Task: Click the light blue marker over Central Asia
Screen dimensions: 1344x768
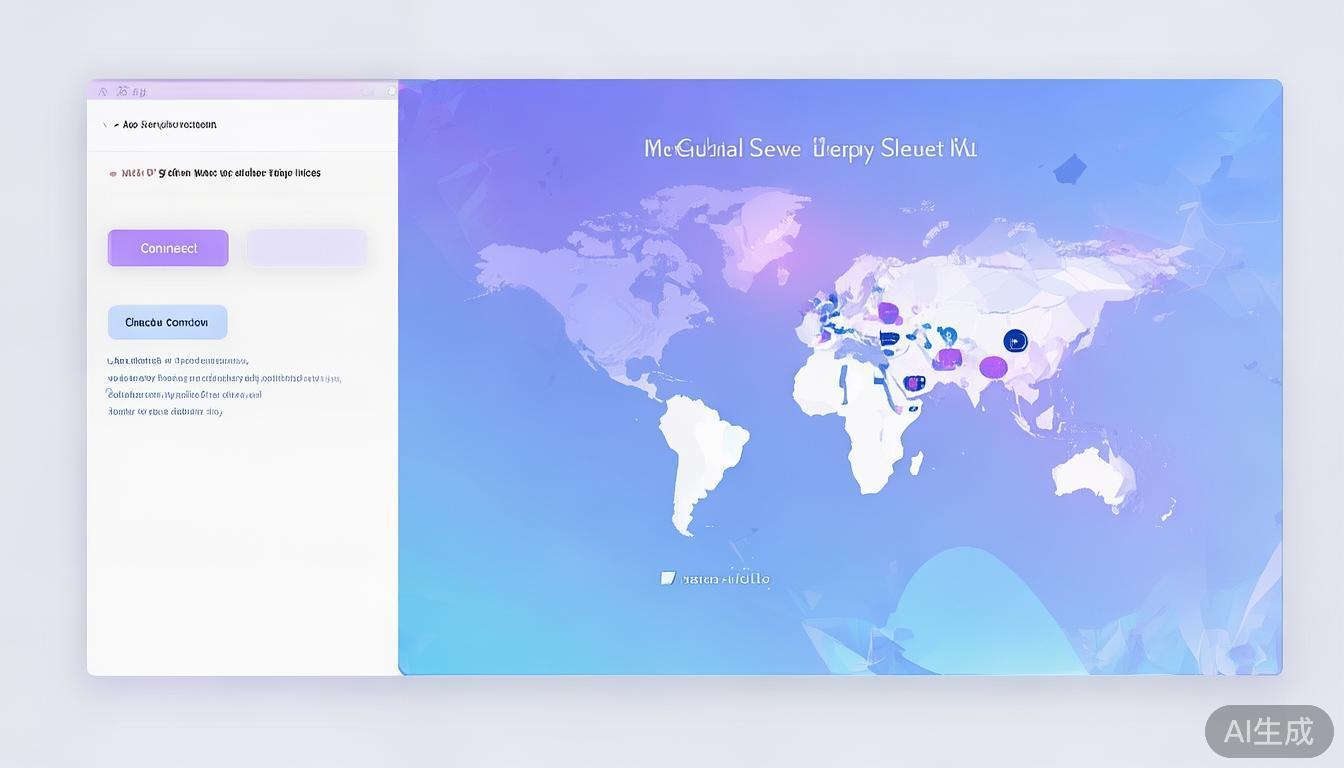Action: tap(947, 336)
